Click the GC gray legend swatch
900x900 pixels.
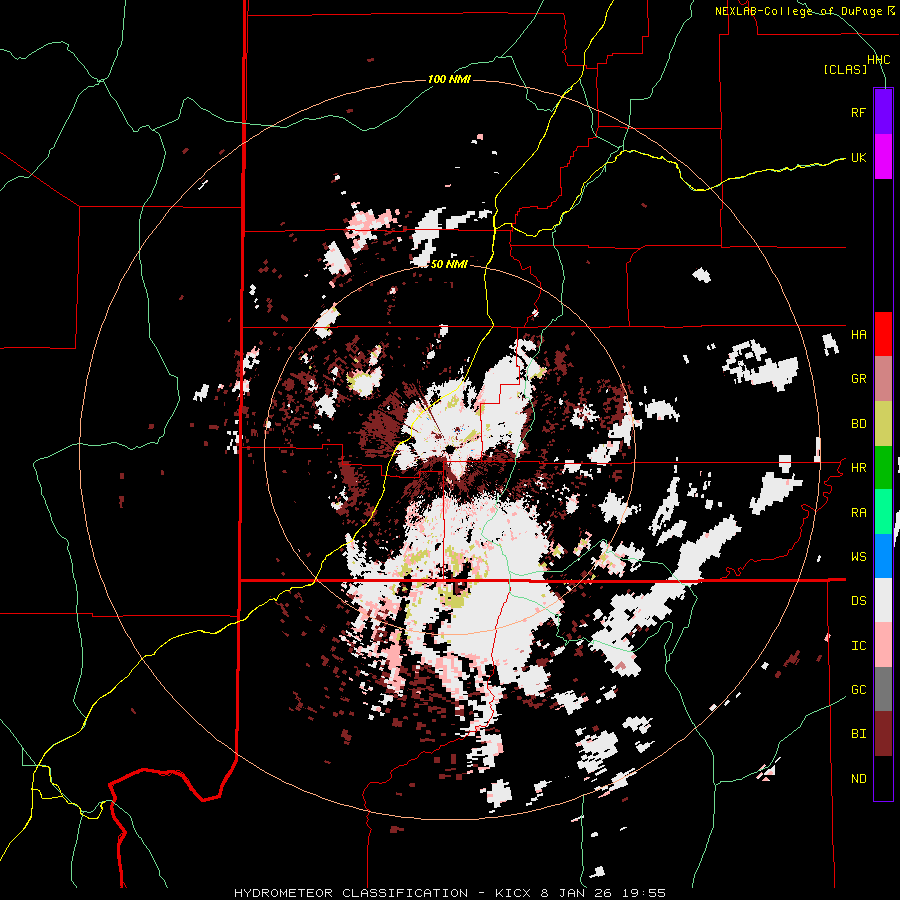[883, 689]
